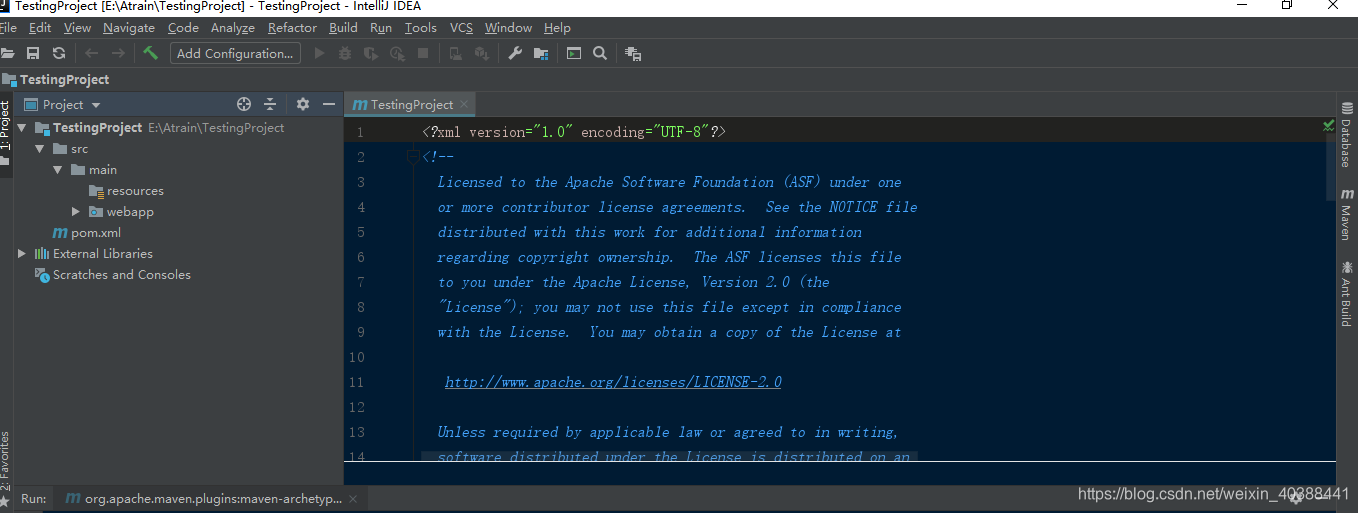Open the Tools menu
Viewport: 1358px width, 513px height.
point(421,28)
